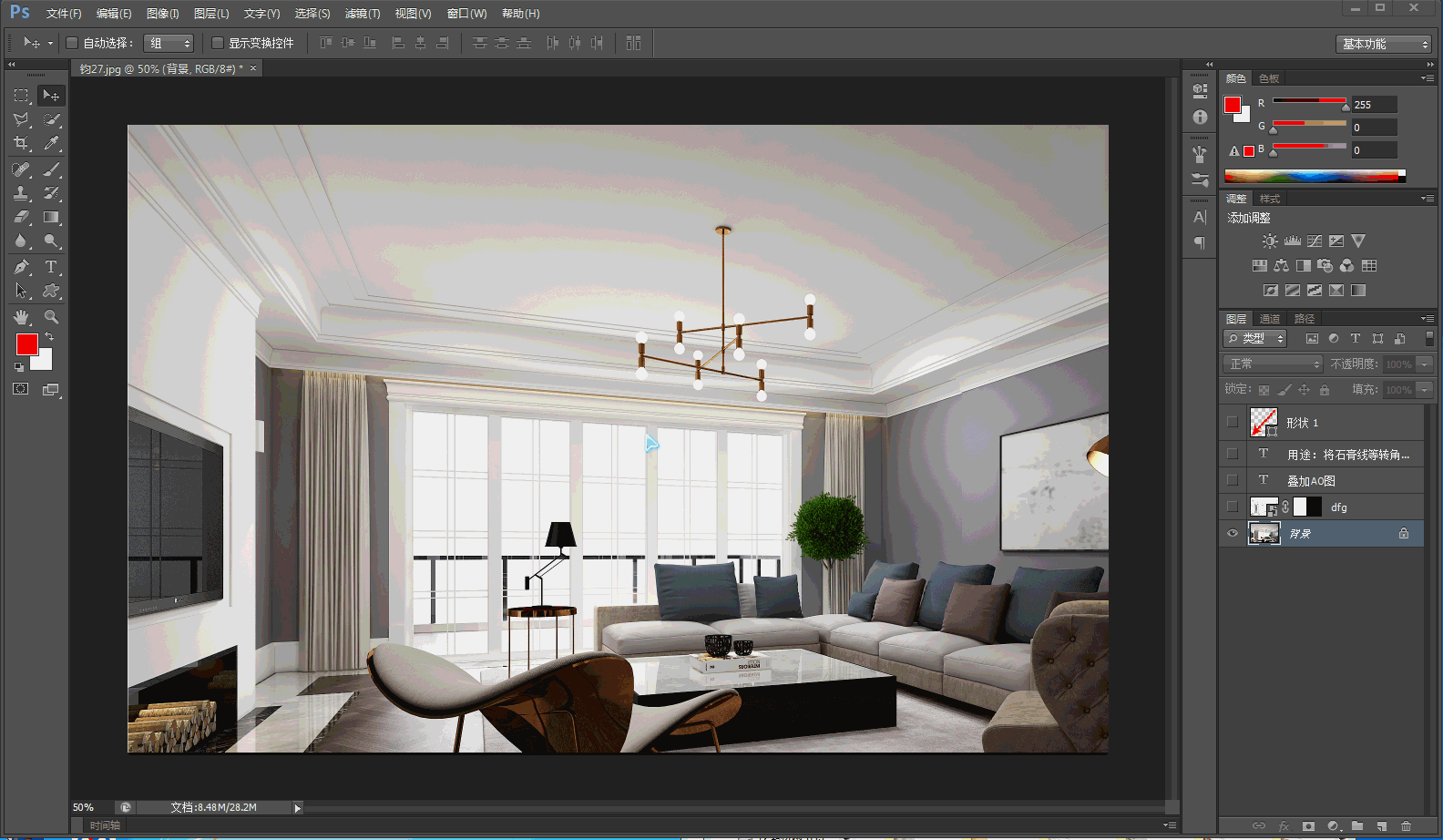
Task: Toggle Quick Mask mode
Action: click(x=21, y=389)
